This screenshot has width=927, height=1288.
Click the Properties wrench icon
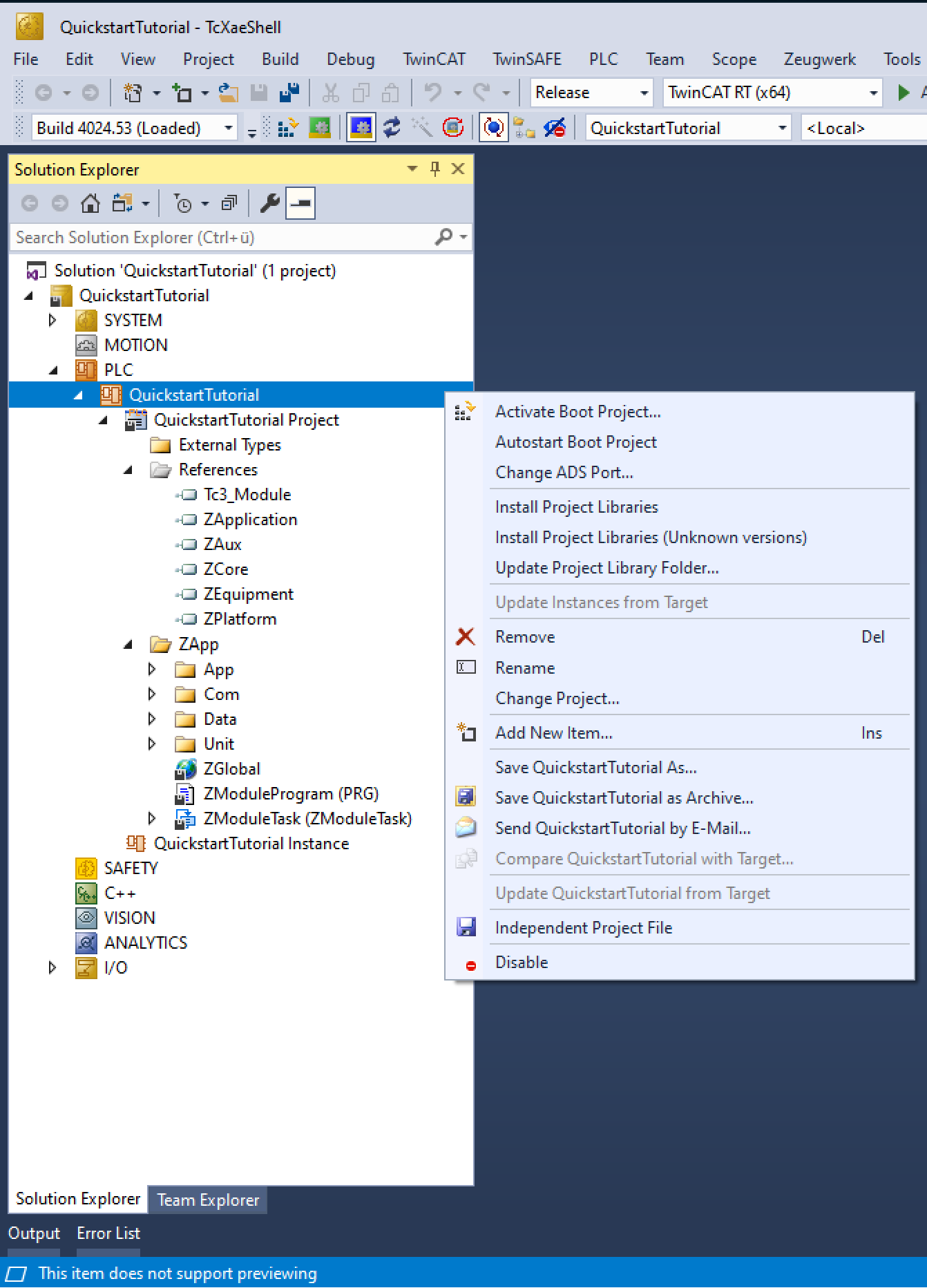pyautogui.click(x=269, y=203)
